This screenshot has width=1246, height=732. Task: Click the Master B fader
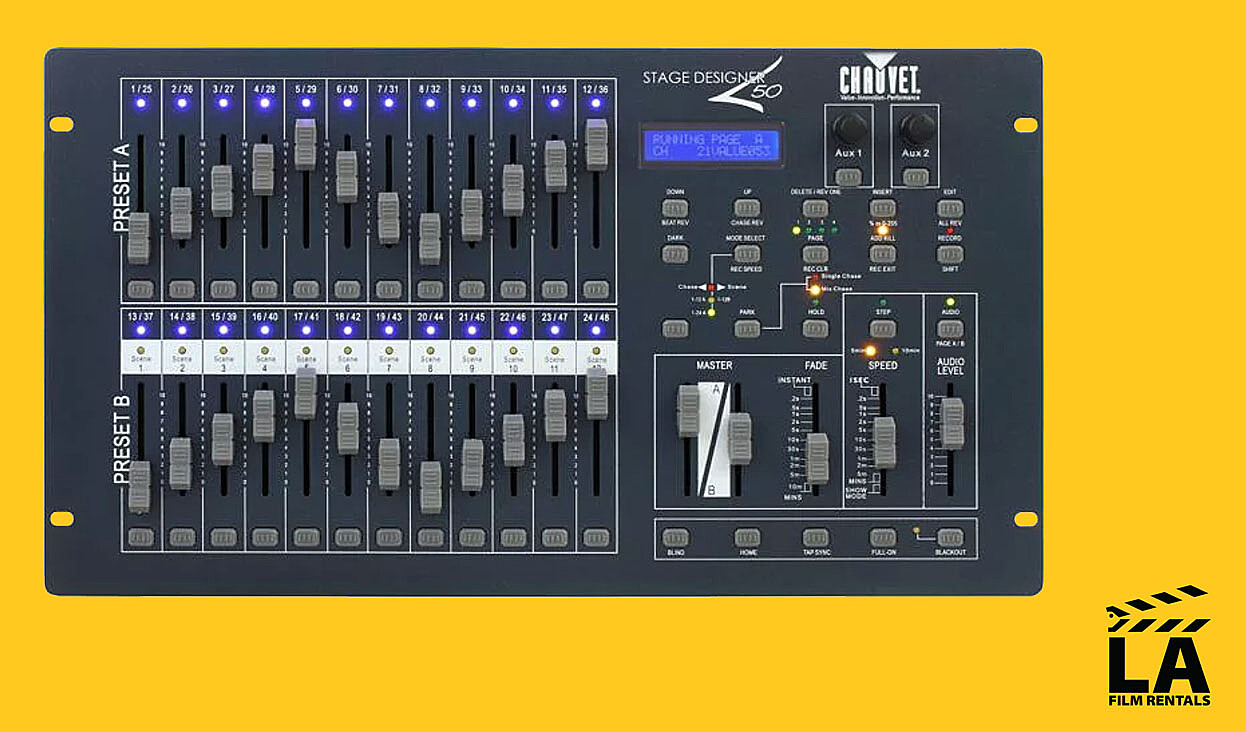coord(739,438)
